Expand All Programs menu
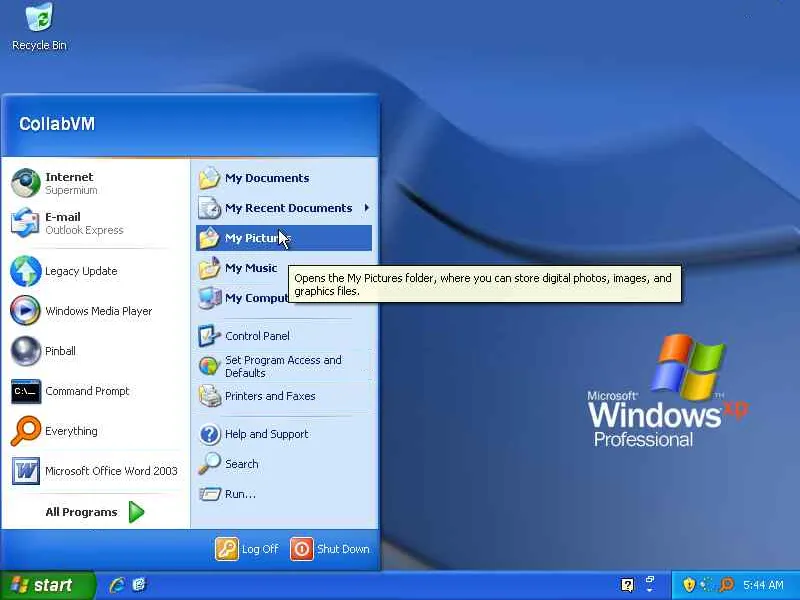Viewport: 800px width, 600px height. click(x=95, y=512)
